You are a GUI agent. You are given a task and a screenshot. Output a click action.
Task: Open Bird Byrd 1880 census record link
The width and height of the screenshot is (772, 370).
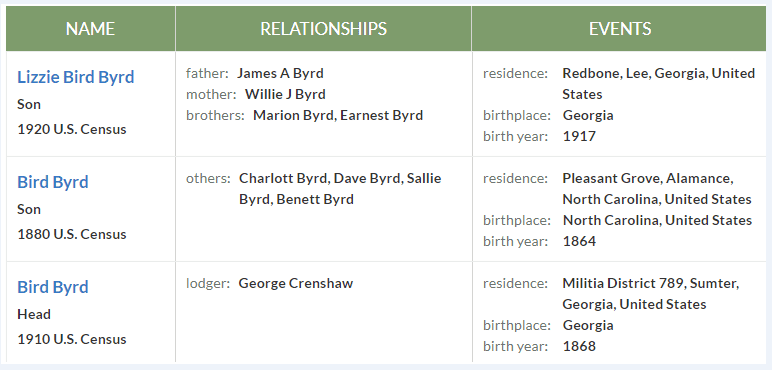[53, 182]
